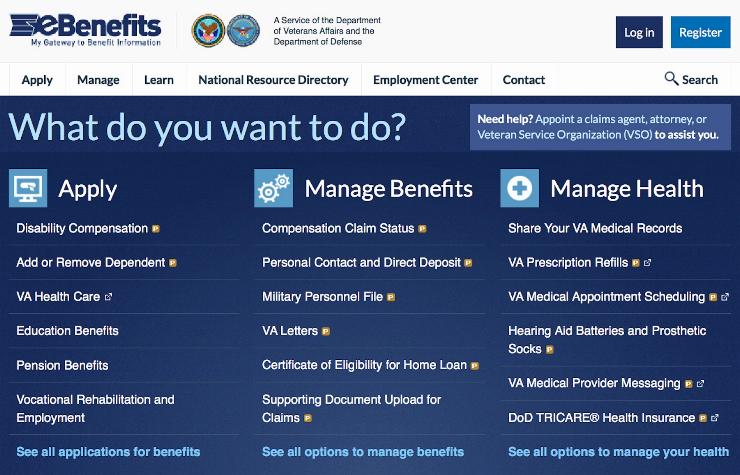Click external link icon beside VA Medical Appointment Scheduling
Viewport: 740px width, 475px height.
725,297
